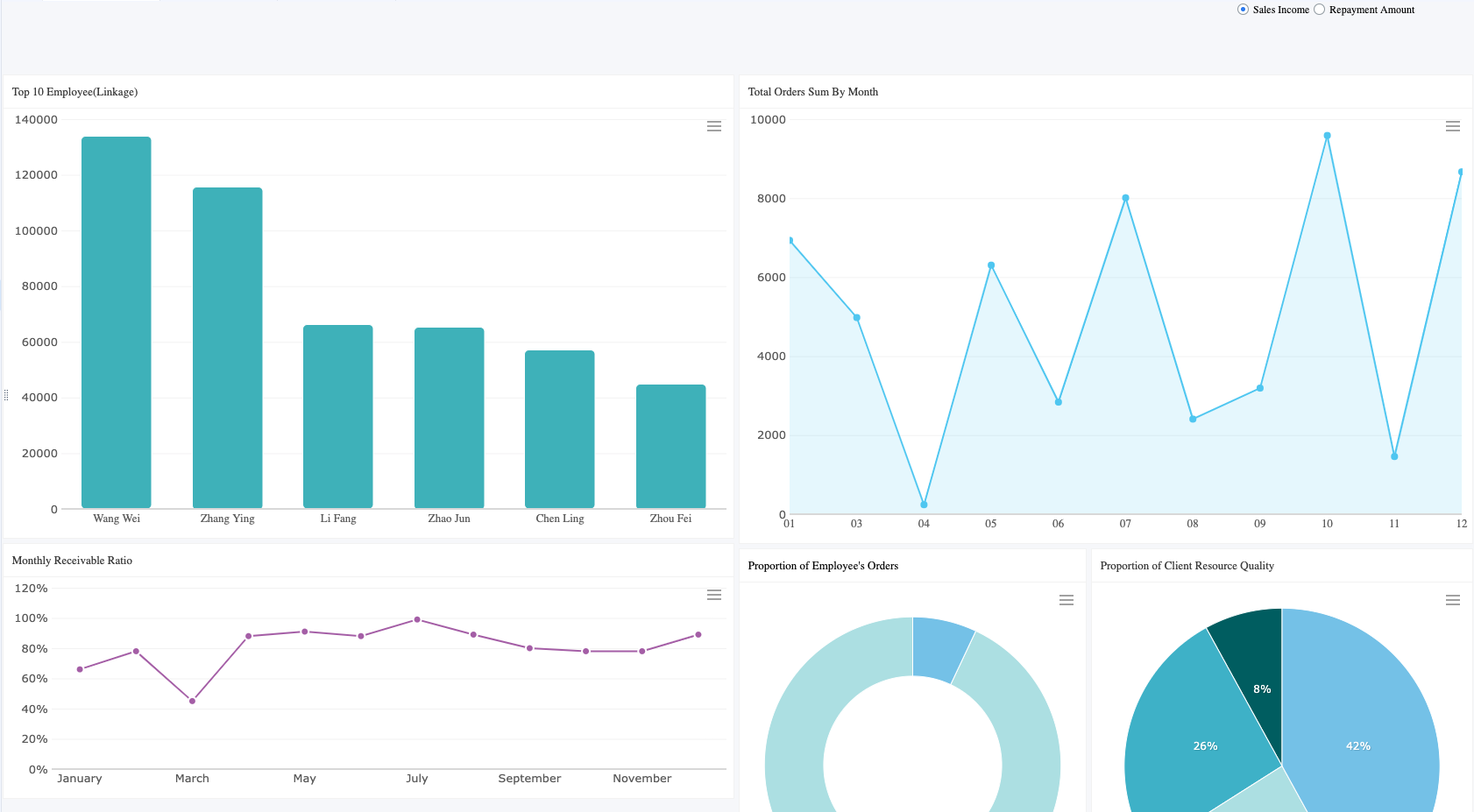Click the Zhang Ying axis label

pos(228,519)
